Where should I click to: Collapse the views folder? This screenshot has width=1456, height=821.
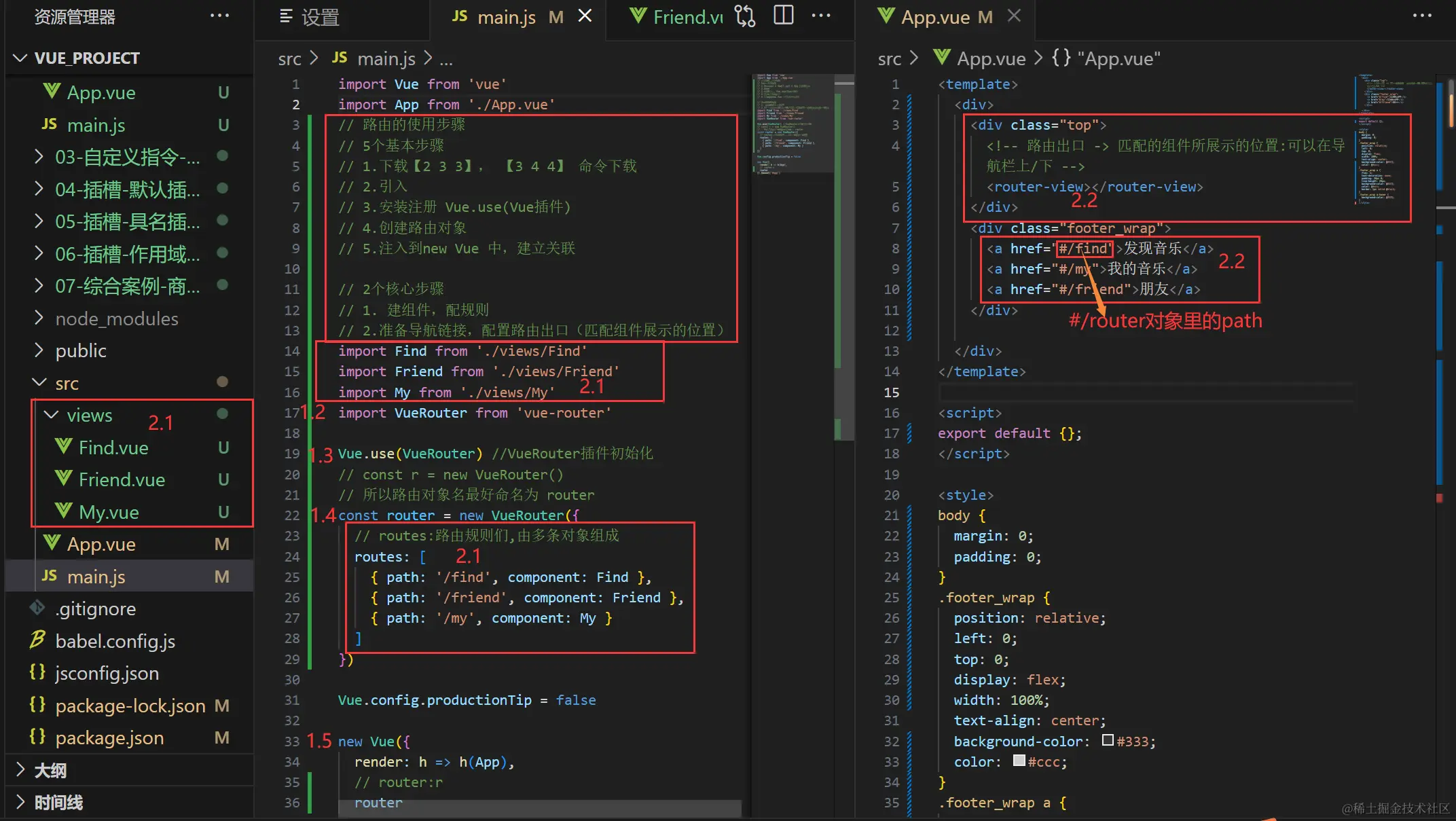coord(51,415)
